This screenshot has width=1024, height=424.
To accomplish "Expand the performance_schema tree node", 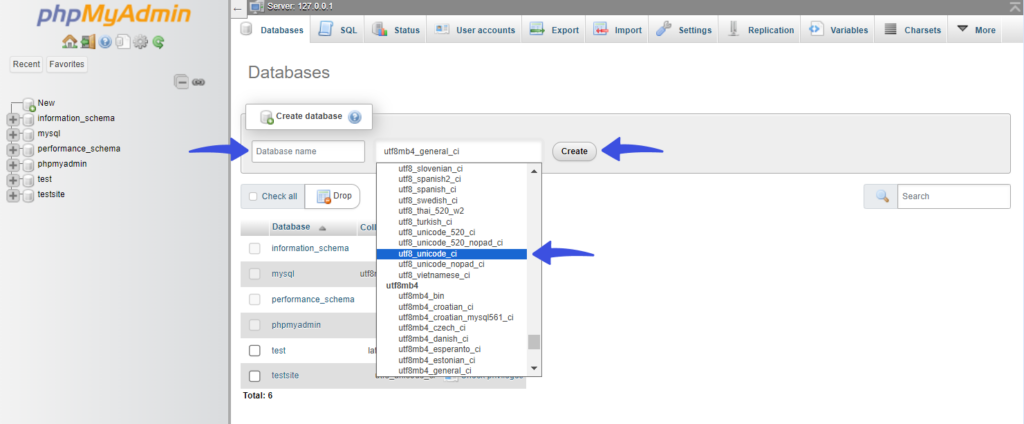I will [x=13, y=149].
